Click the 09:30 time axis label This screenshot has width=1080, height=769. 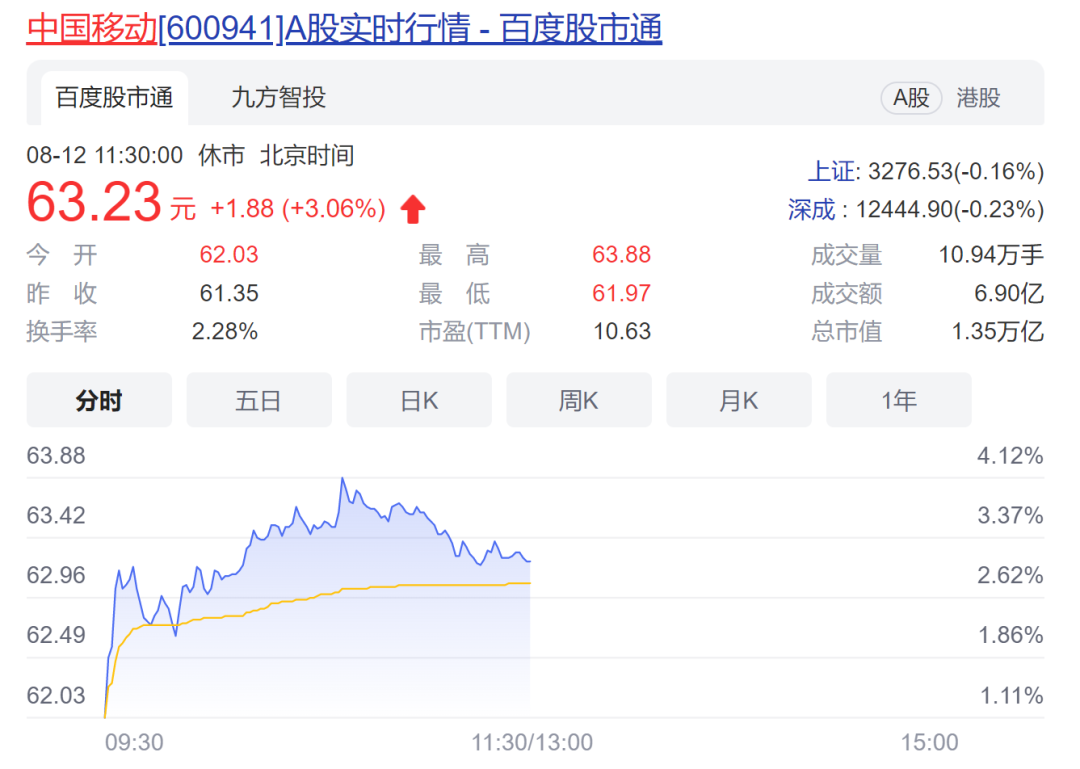(134, 742)
